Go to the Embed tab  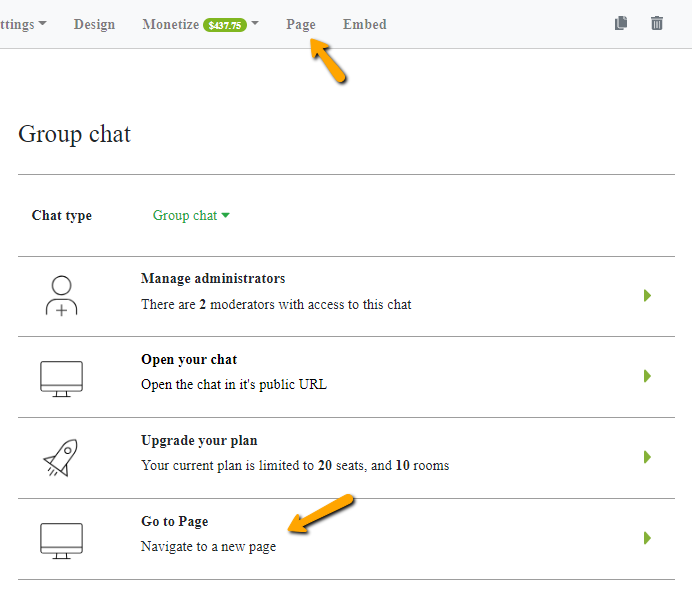[x=364, y=24]
